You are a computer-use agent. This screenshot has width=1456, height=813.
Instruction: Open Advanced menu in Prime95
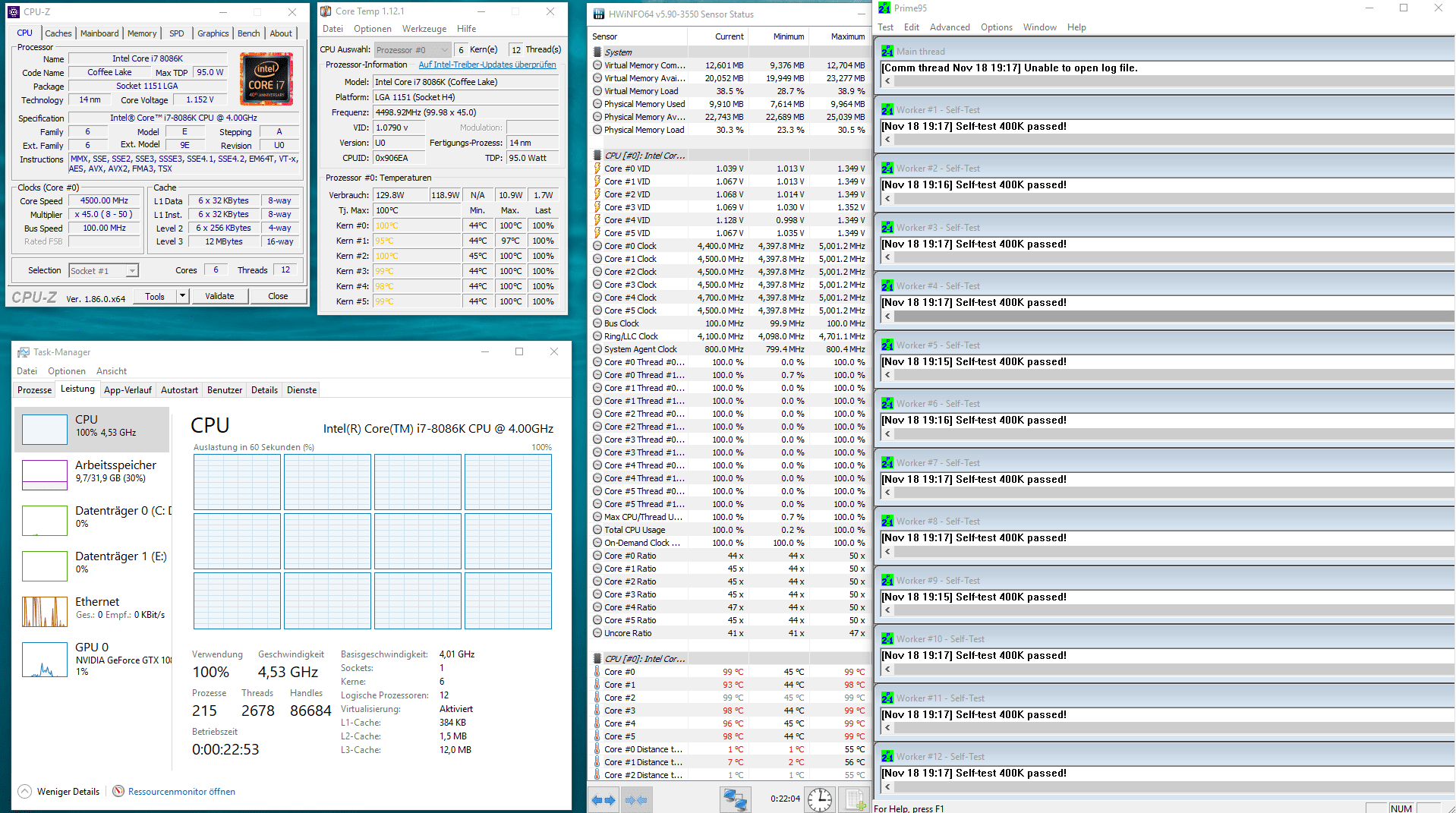(x=950, y=27)
